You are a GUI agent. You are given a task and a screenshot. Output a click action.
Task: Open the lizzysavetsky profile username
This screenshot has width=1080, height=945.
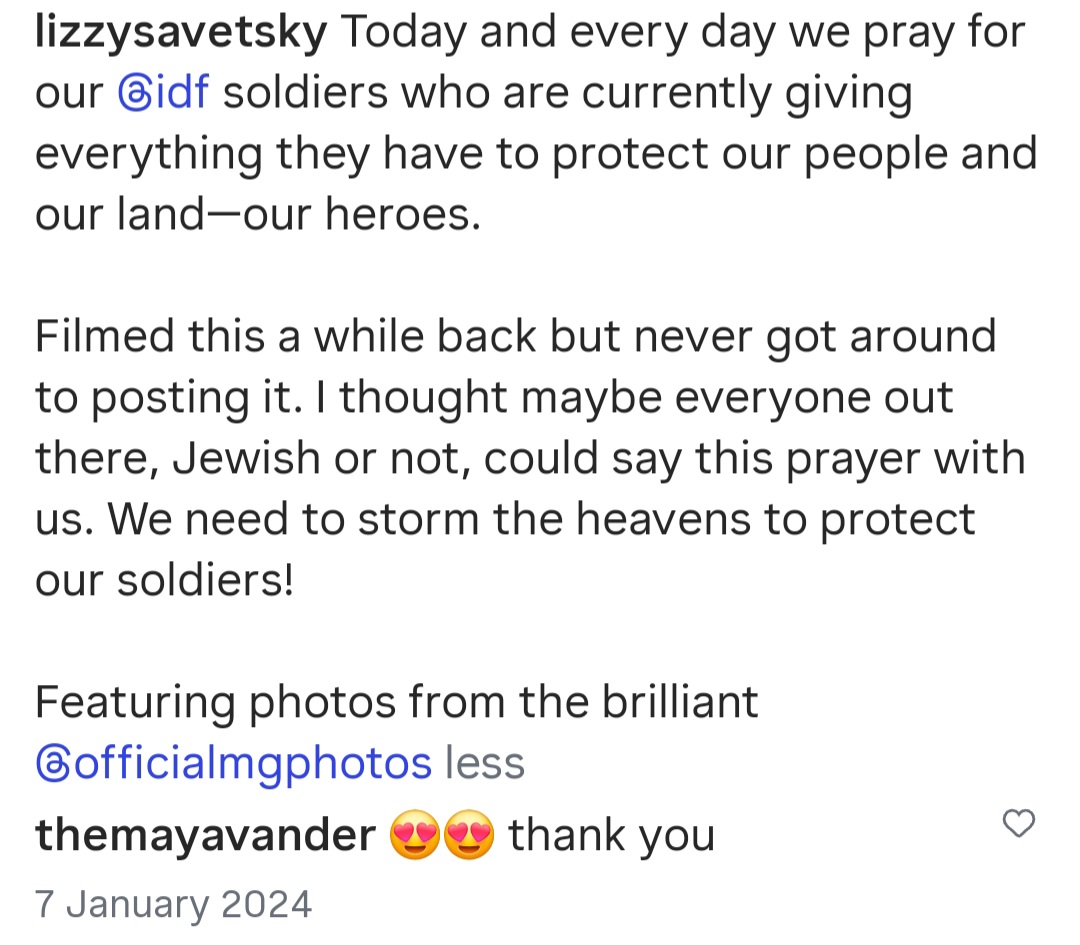tap(181, 32)
